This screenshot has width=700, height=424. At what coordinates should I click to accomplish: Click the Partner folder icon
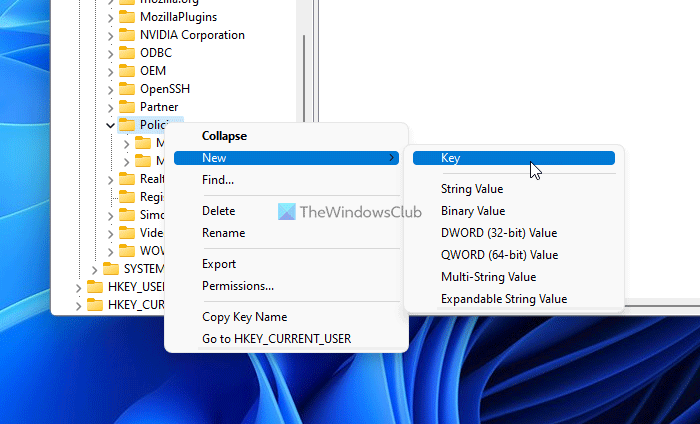[127, 107]
